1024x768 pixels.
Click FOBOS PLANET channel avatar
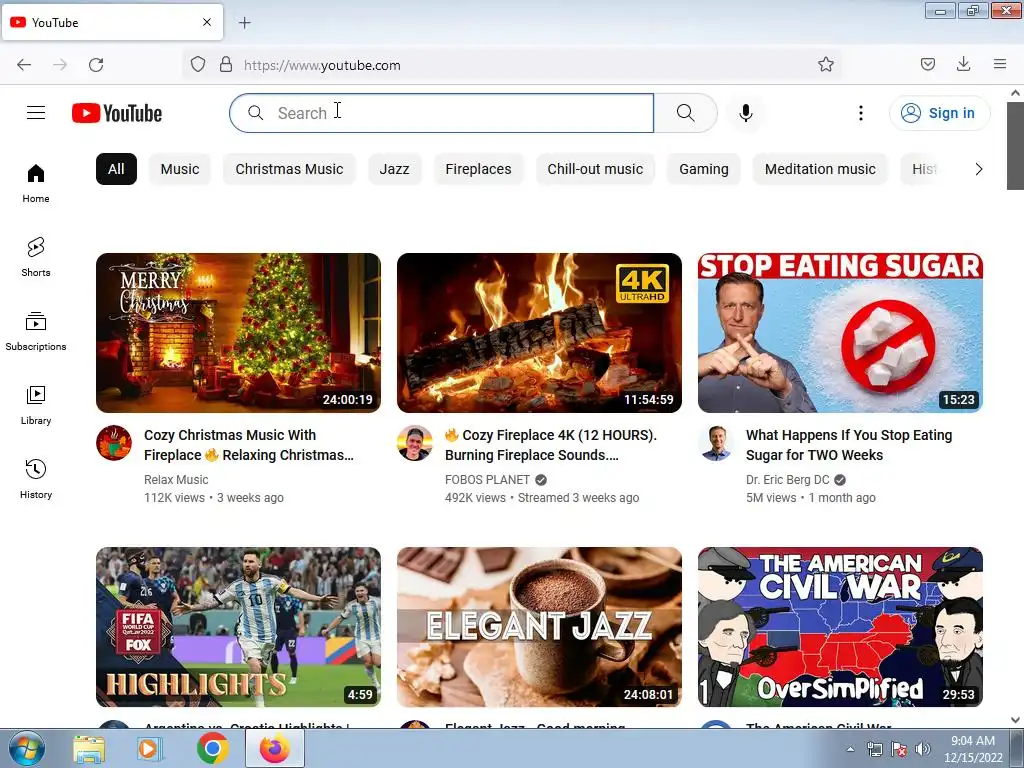coord(415,443)
